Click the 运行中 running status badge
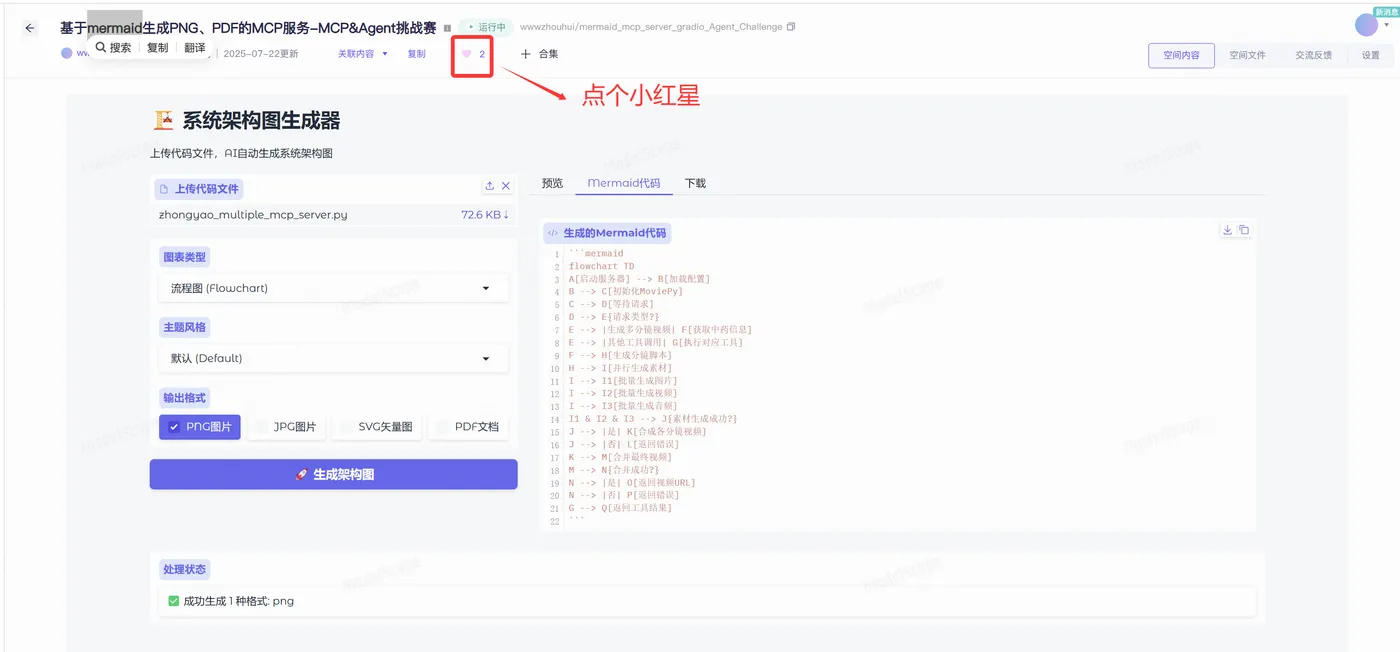Viewport: 1400px width, 652px height. click(487, 27)
